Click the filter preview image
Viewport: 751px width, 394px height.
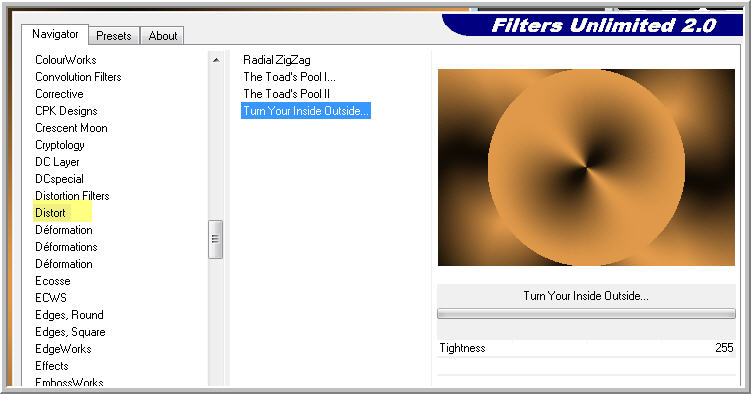tap(586, 167)
